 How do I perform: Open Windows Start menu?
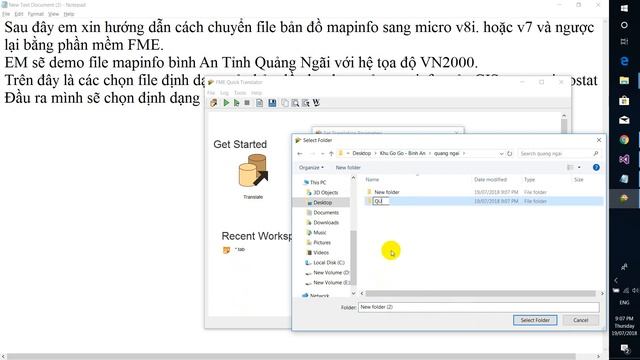(624, 9)
